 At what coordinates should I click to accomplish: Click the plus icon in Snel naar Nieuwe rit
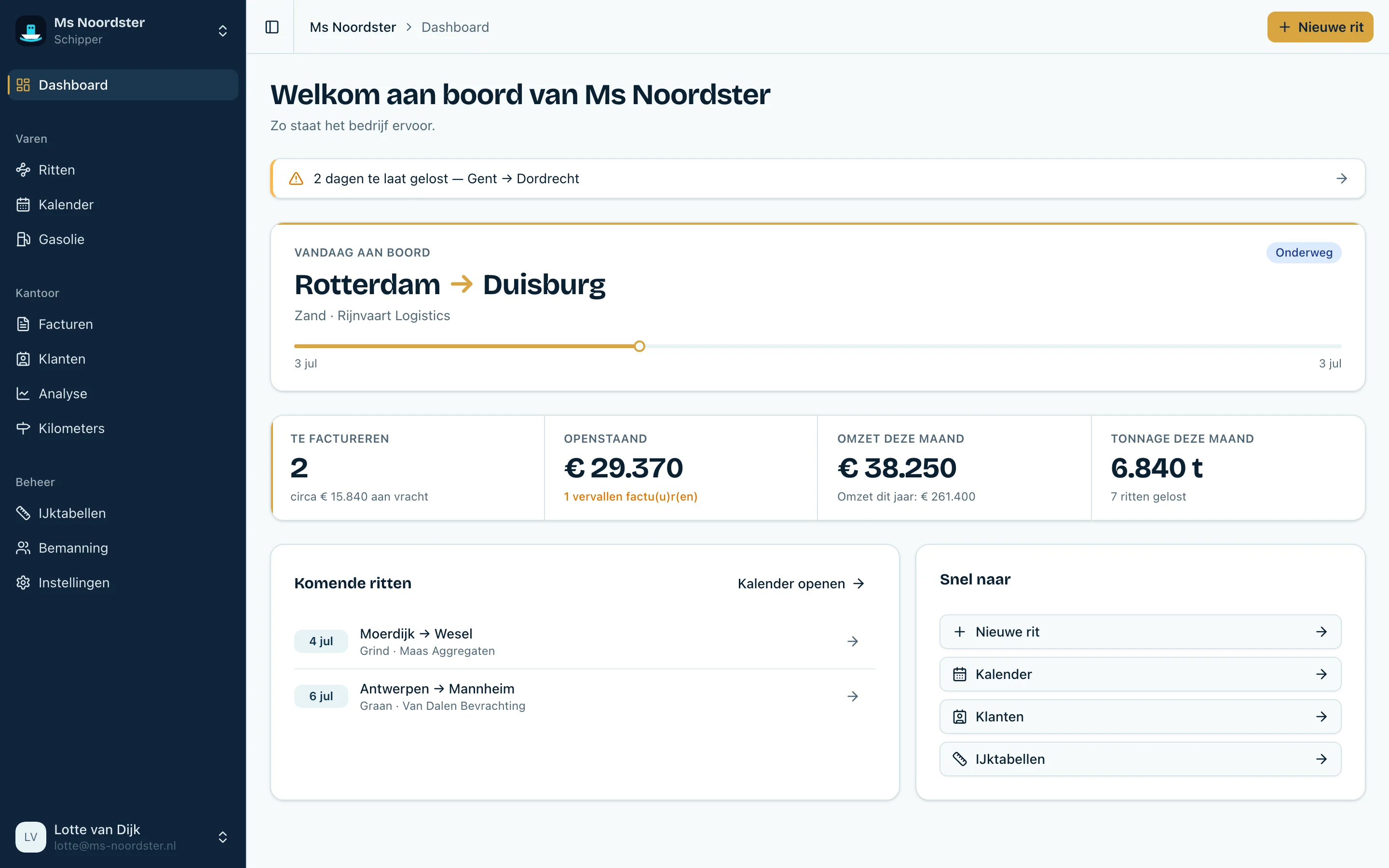tap(960, 632)
